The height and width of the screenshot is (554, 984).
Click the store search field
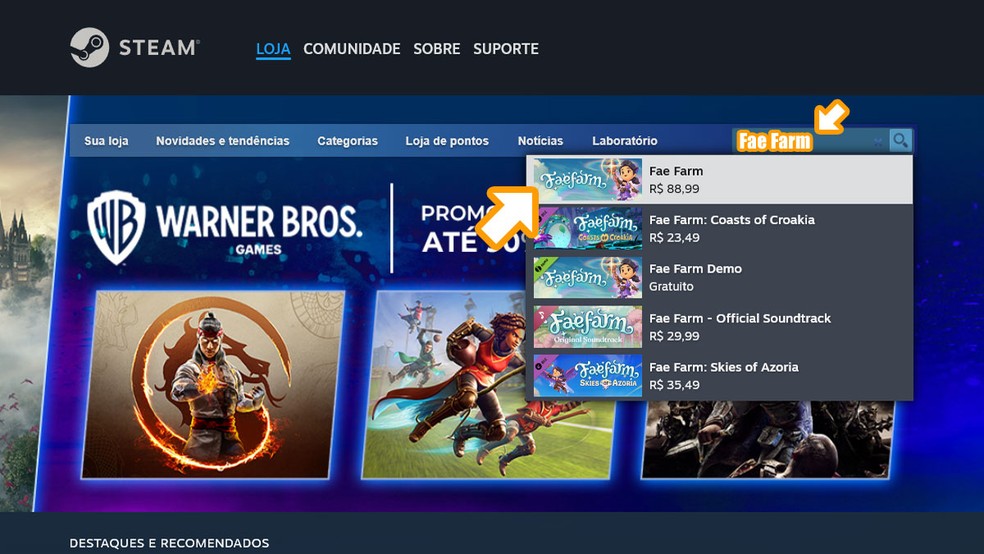tap(810, 141)
